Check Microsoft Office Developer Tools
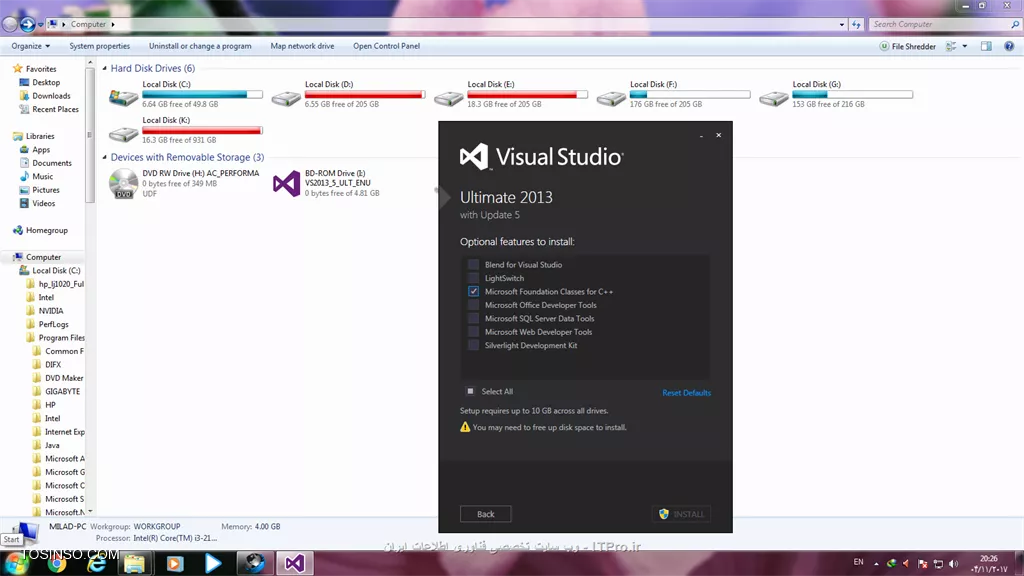This screenshot has height=576, width=1024. [473, 305]
